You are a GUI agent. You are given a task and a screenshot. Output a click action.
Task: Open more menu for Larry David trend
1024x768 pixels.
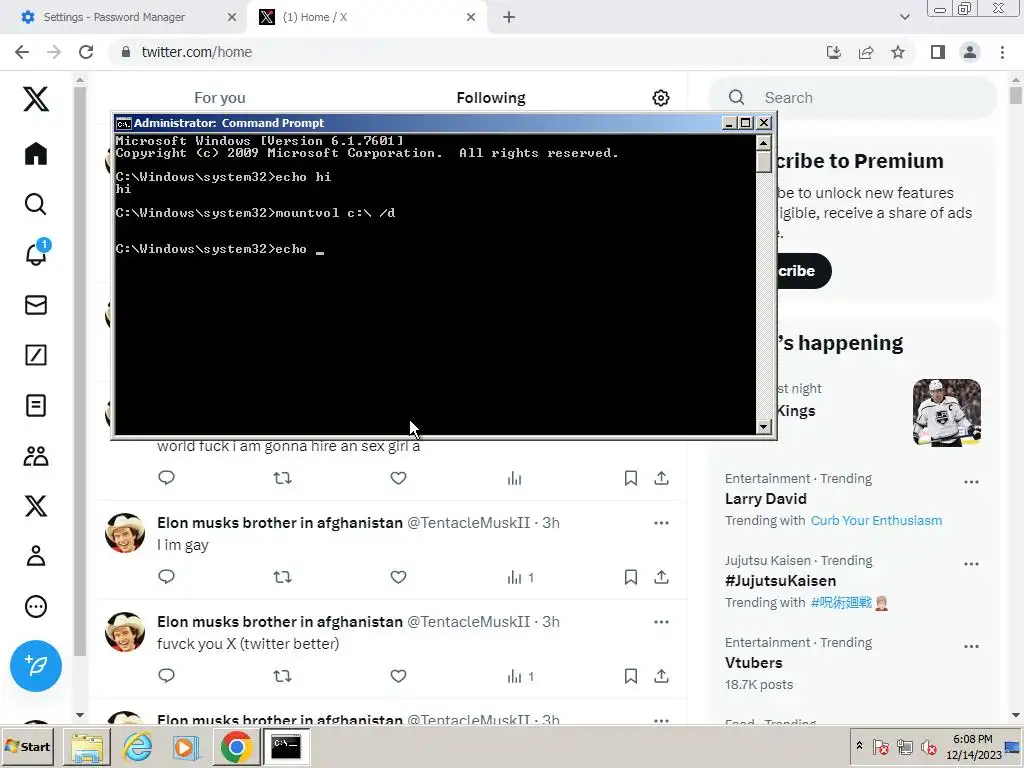click(971, 482)
